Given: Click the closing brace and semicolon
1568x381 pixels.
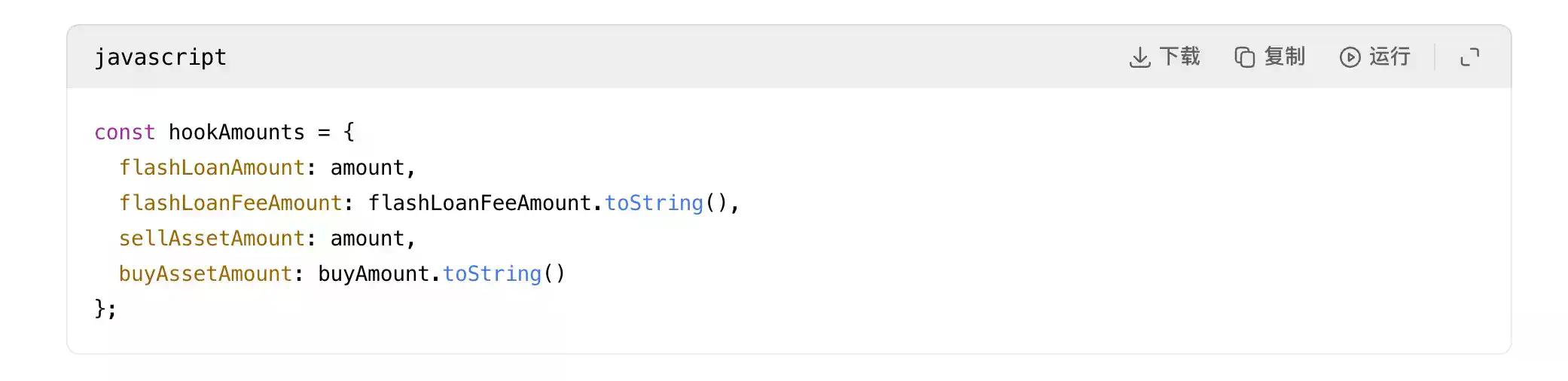Looking at the screenshot, I should pos(105,309).
